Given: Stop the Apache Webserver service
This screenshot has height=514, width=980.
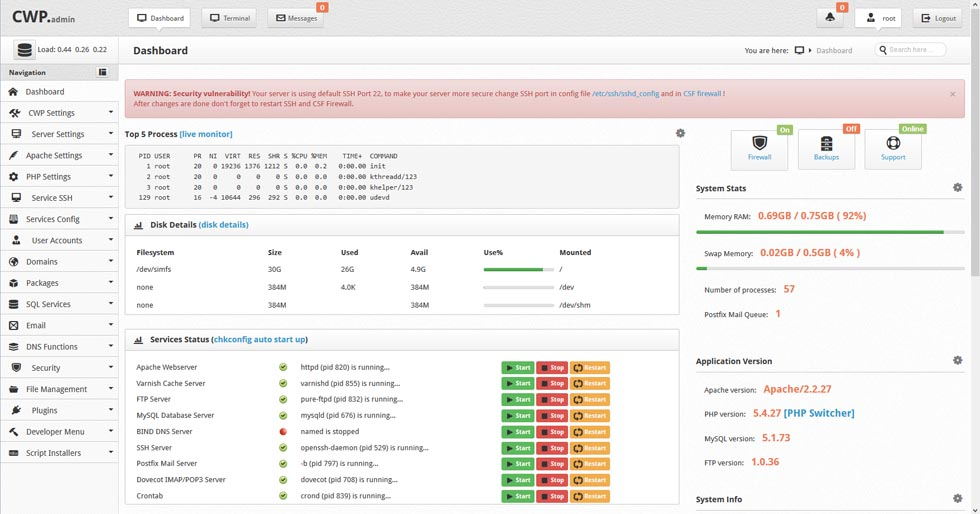Looking at the screenshot, I should 552,368.
